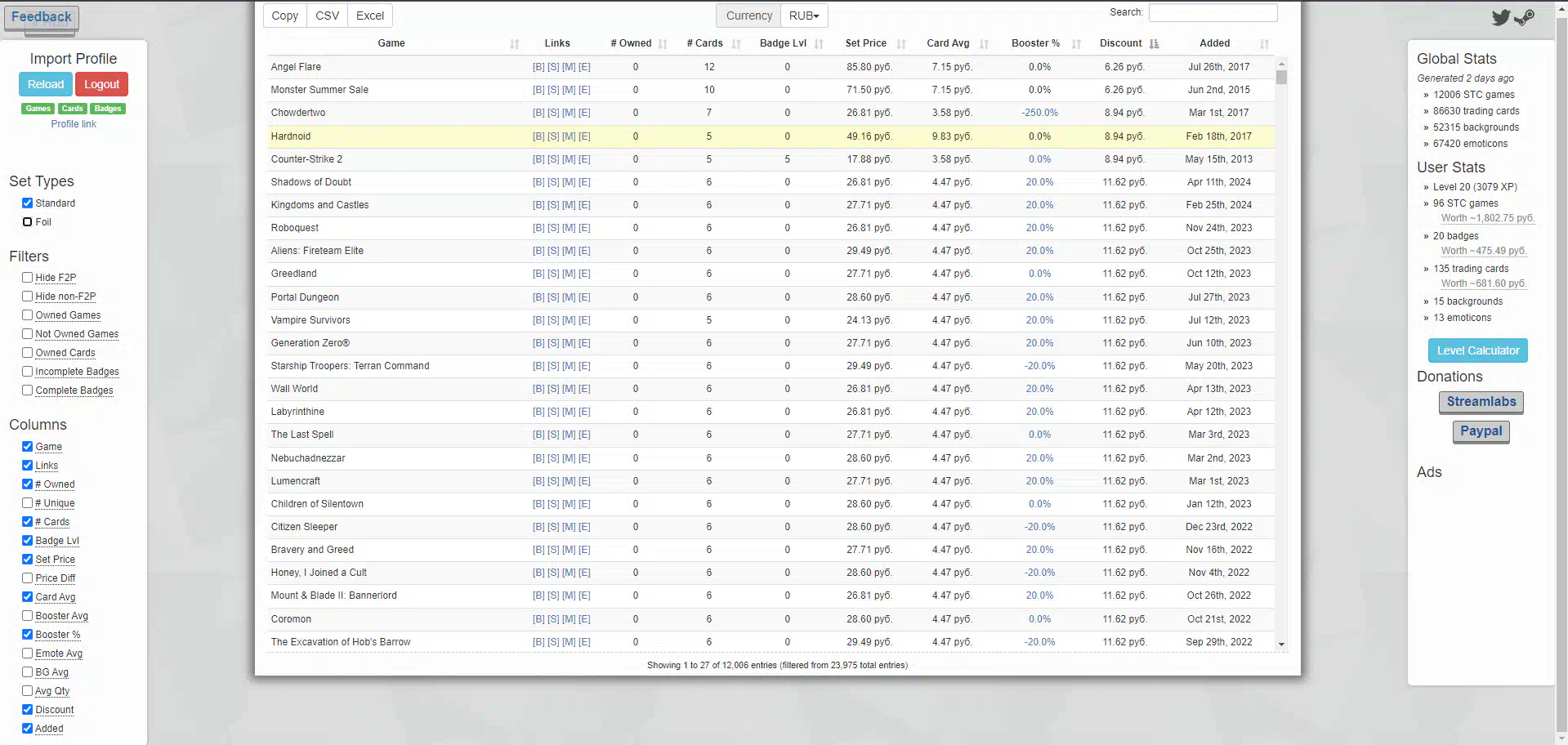Select the Citizen Sleeper row name
Screen dimensions: 1568x745
point(304,527)
